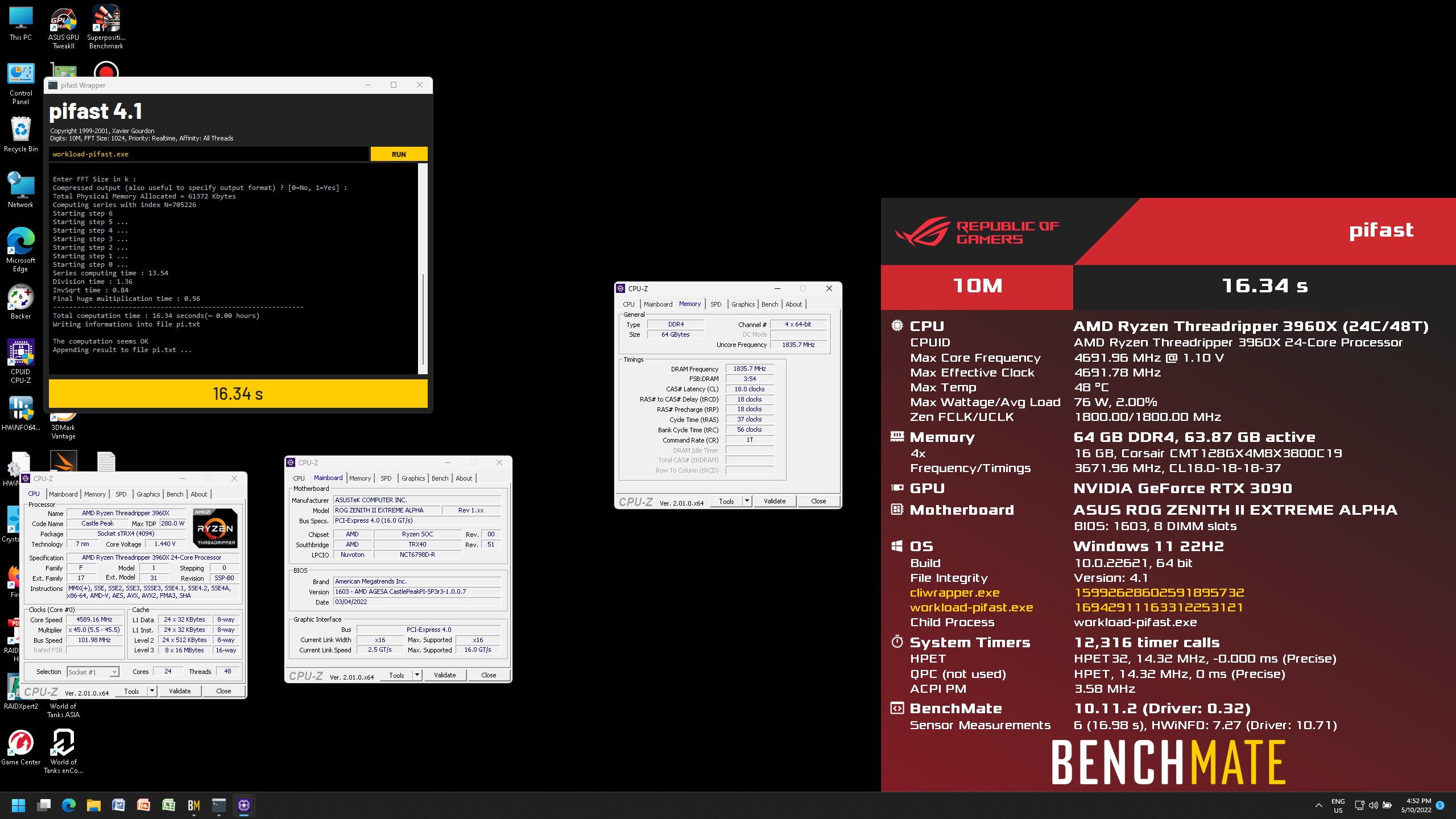
Task: Click the workload-pifast.exe input field
Action: tap(209, 154)
